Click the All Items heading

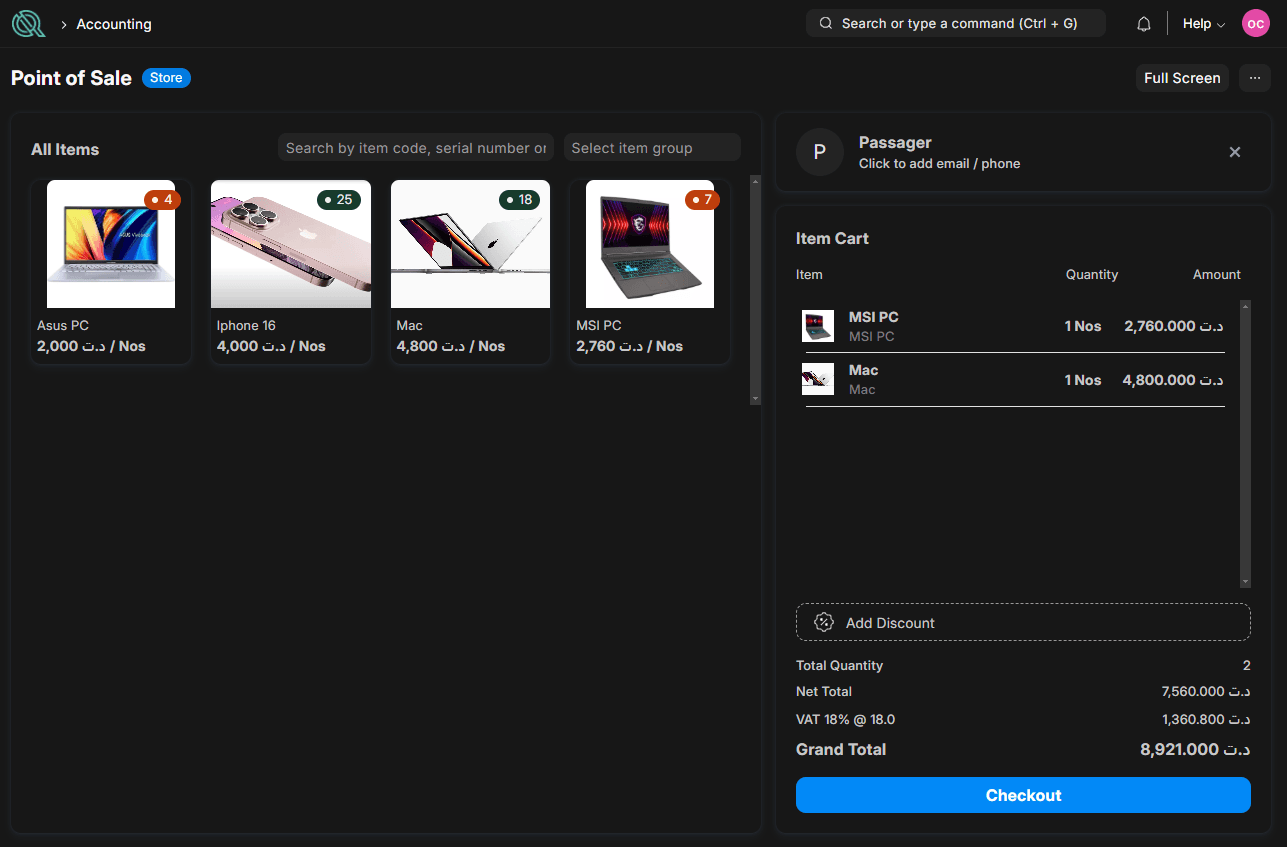tap(65, 149)
